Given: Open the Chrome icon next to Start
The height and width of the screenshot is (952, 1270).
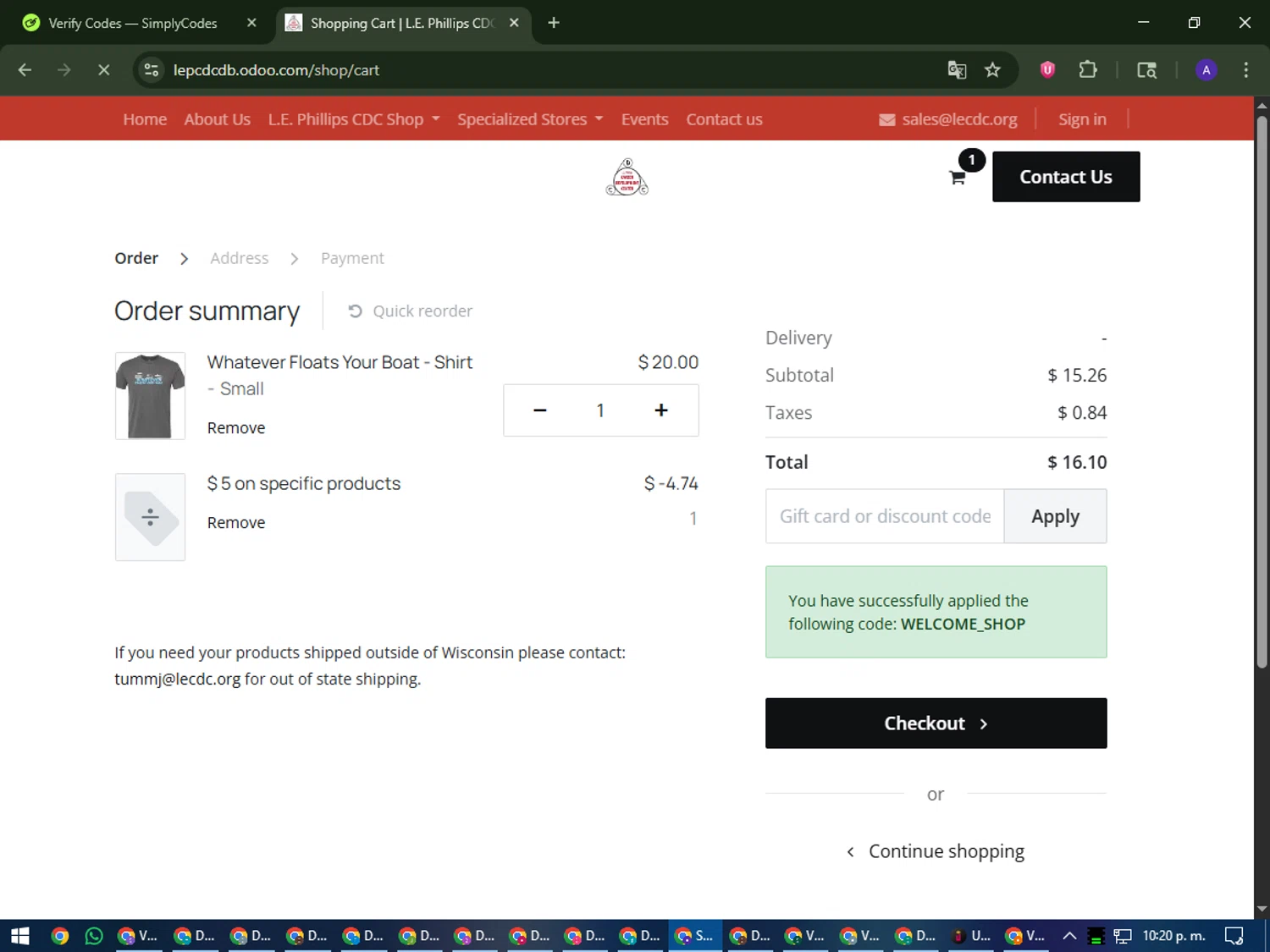Looking at the screenshot, I should [x=59, y=936].
